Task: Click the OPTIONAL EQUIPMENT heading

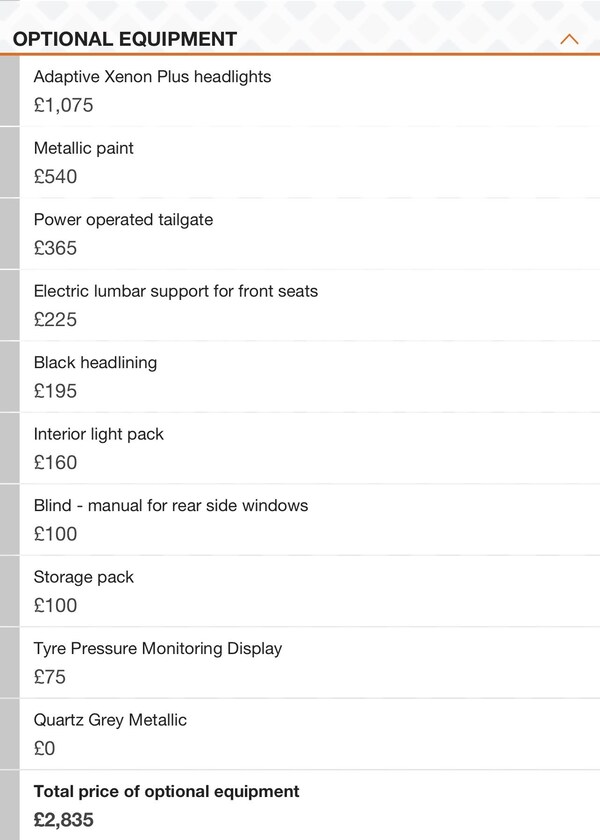Action: [125, 40]
